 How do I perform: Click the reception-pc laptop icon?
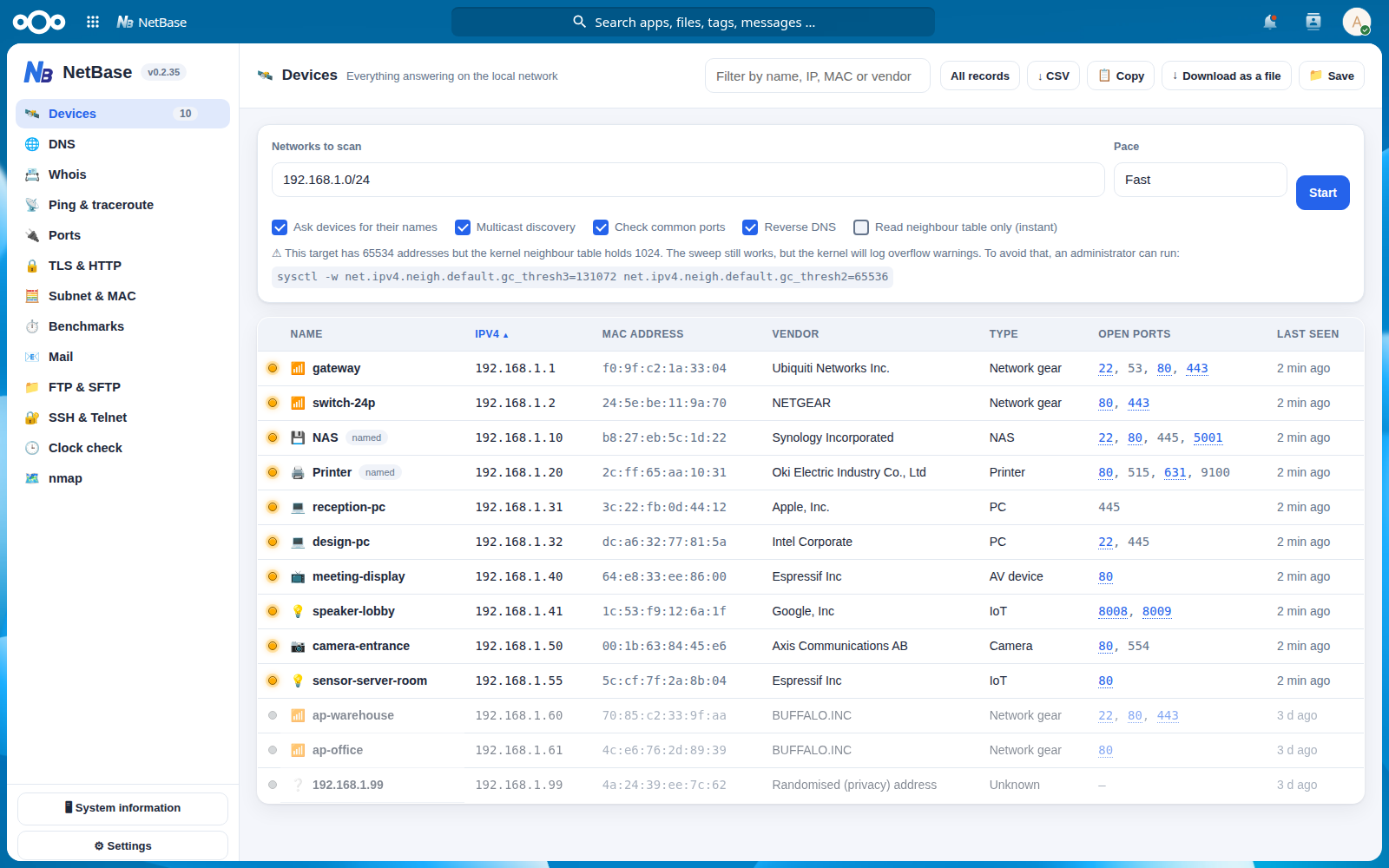[298, 507]
